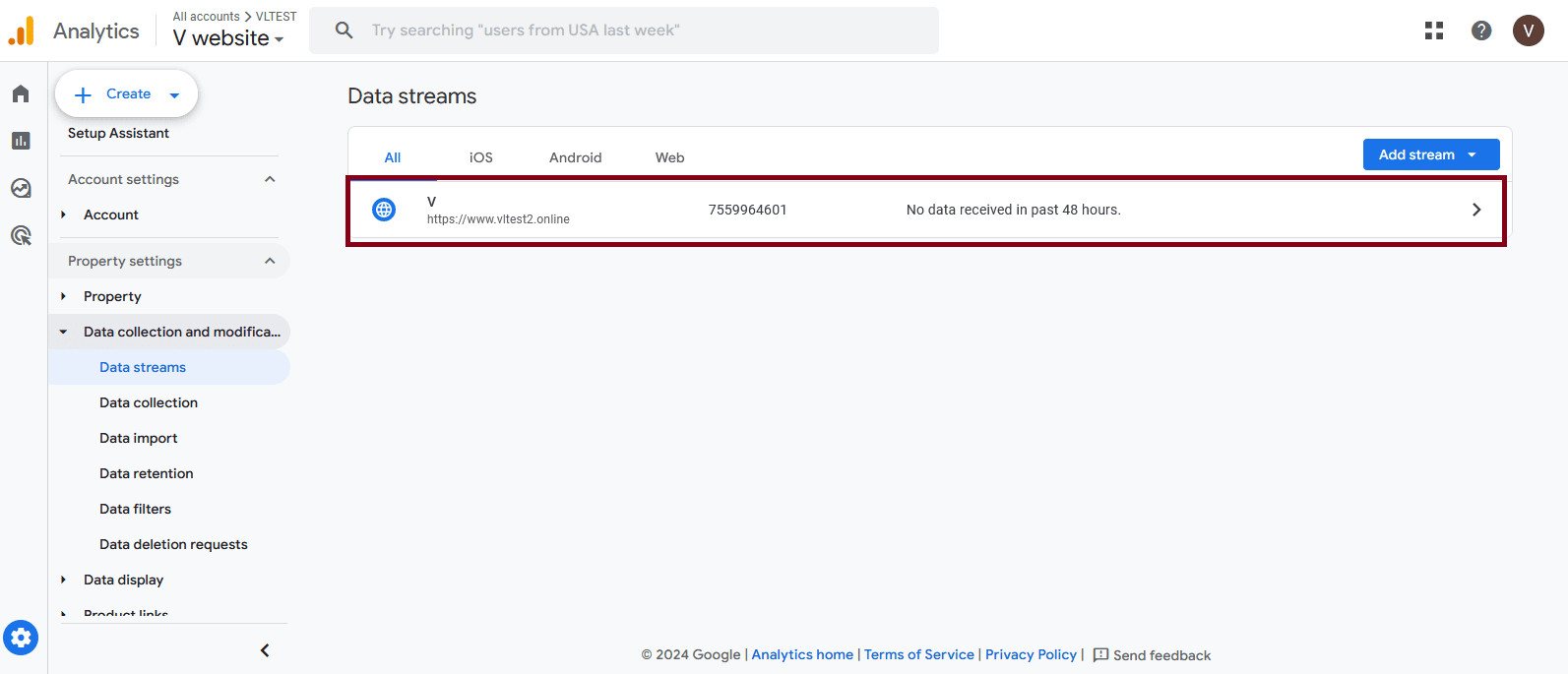The width and height of the screenshot is (1568, 674).
Task: Switch to the Android tab
Action: tap(575, 157)
